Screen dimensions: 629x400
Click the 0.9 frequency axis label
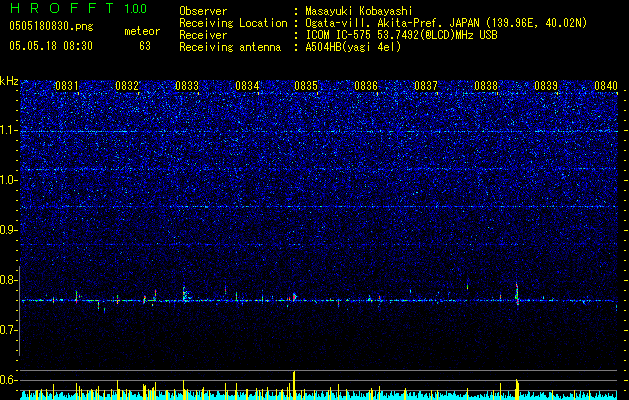pos(9,230)
